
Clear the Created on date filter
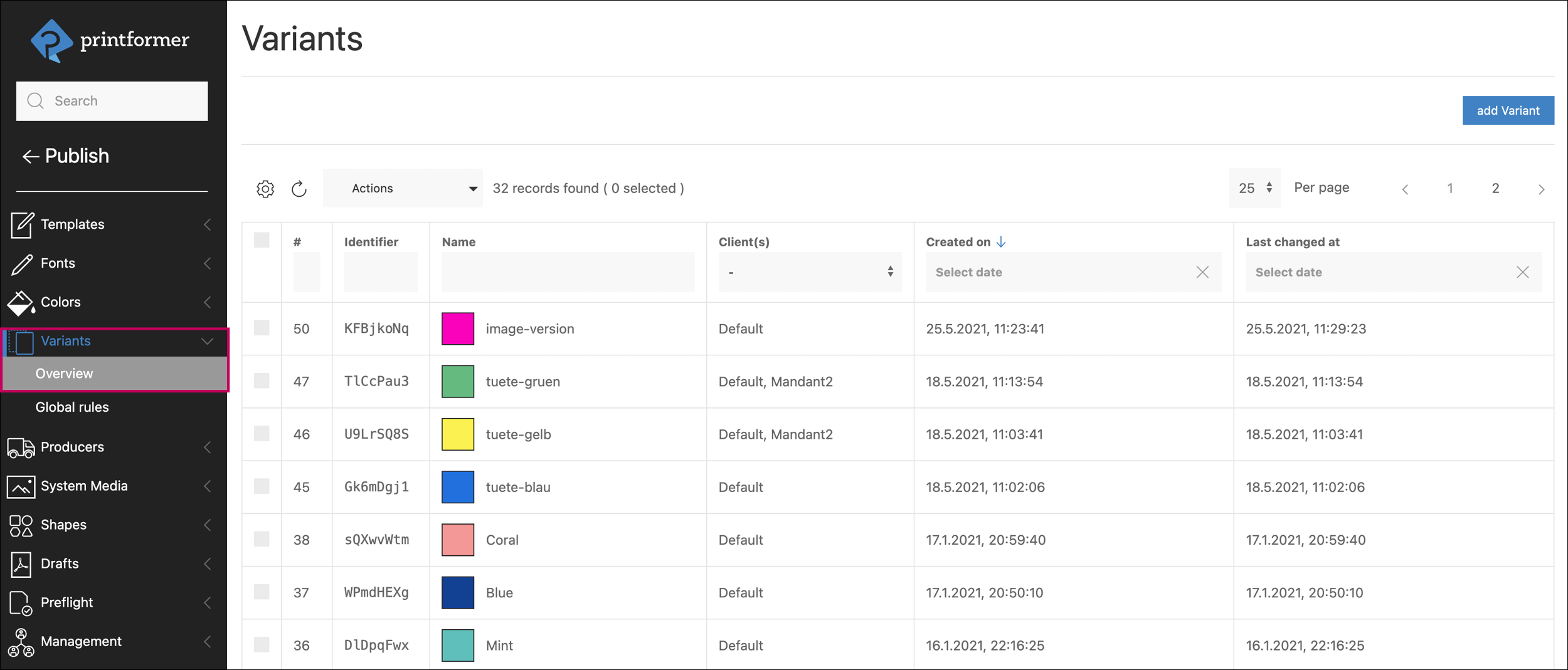coord(1202,273)
